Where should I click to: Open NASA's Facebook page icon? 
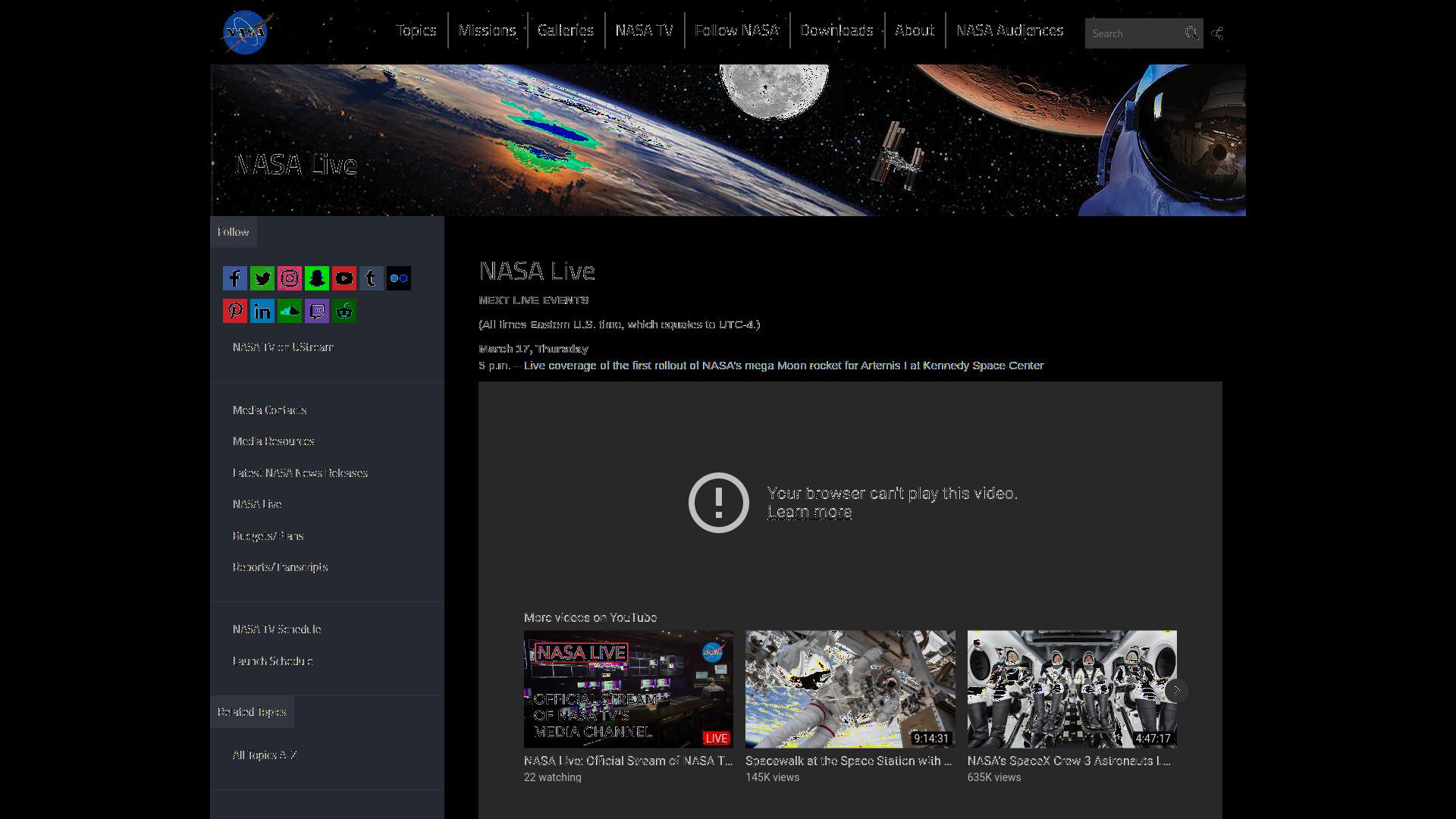pyautogui.click(x=235, y=278)
